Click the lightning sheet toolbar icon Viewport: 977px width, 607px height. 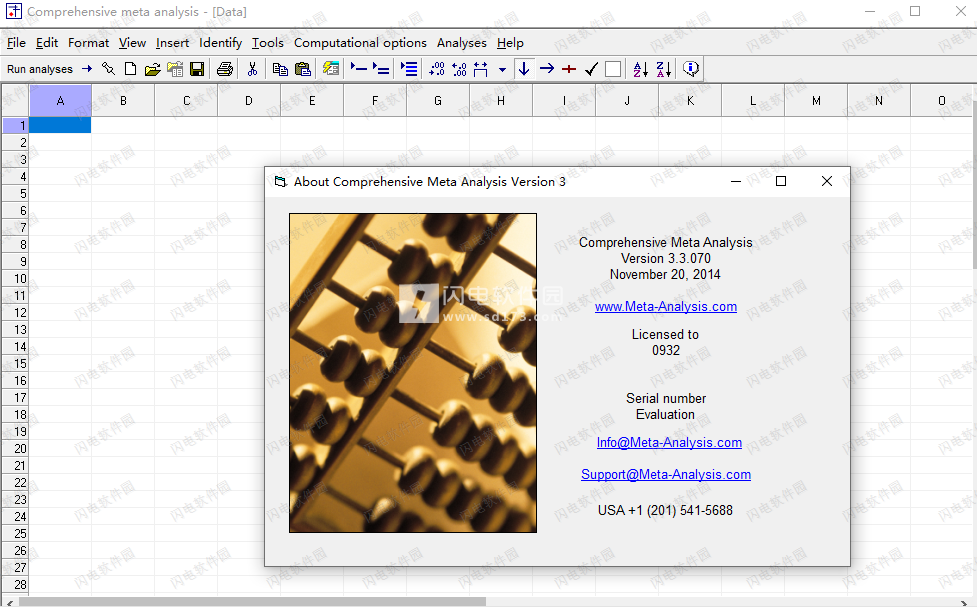(x=331, y=69)
